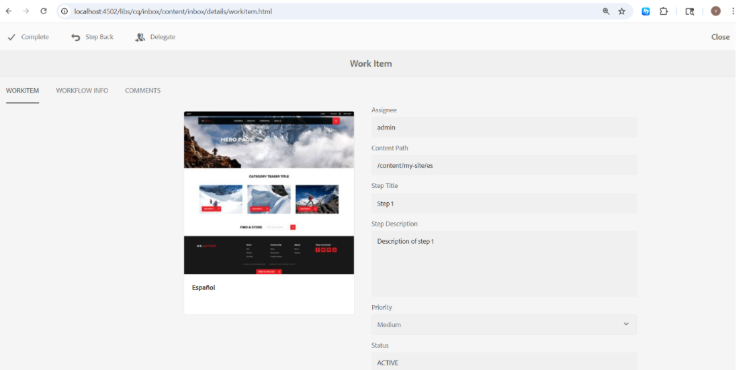Click the Priority dropdown chevron
The image size is (736, 370).
pyautogui.click(x=626, y=324)
